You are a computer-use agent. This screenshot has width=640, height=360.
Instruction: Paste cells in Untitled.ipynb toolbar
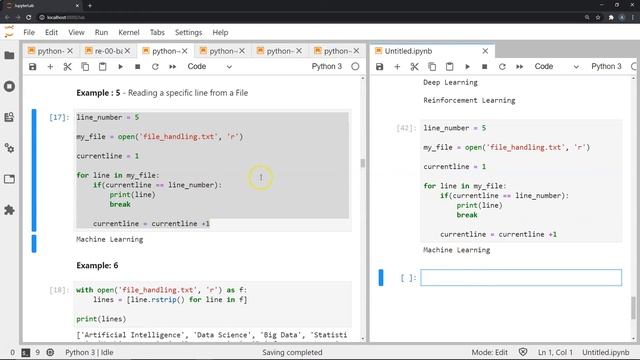click(449, 67)
